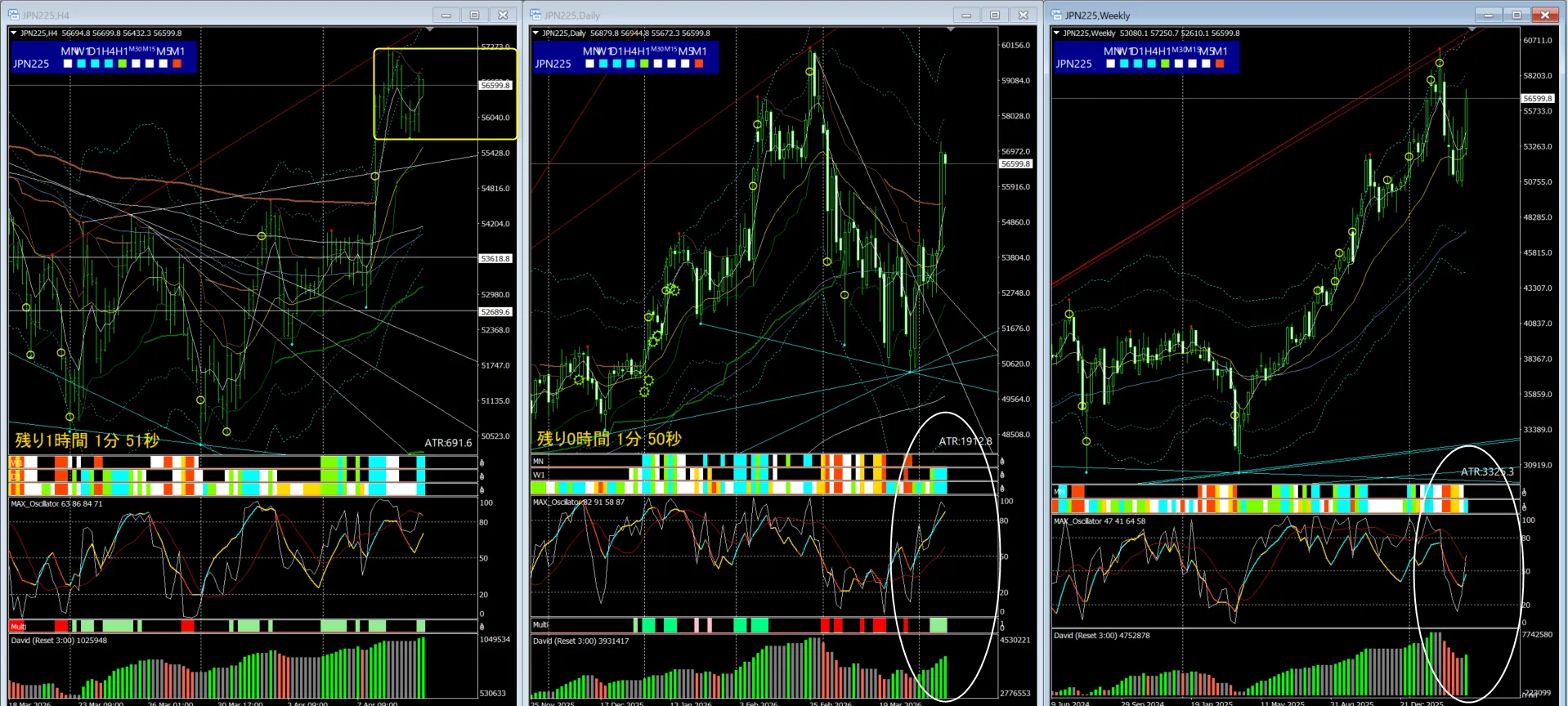This screenshot has height=706, width=1568.
Task: Click the 56599.8 current price label on H4 chart
Action: [x=495, y=85]
